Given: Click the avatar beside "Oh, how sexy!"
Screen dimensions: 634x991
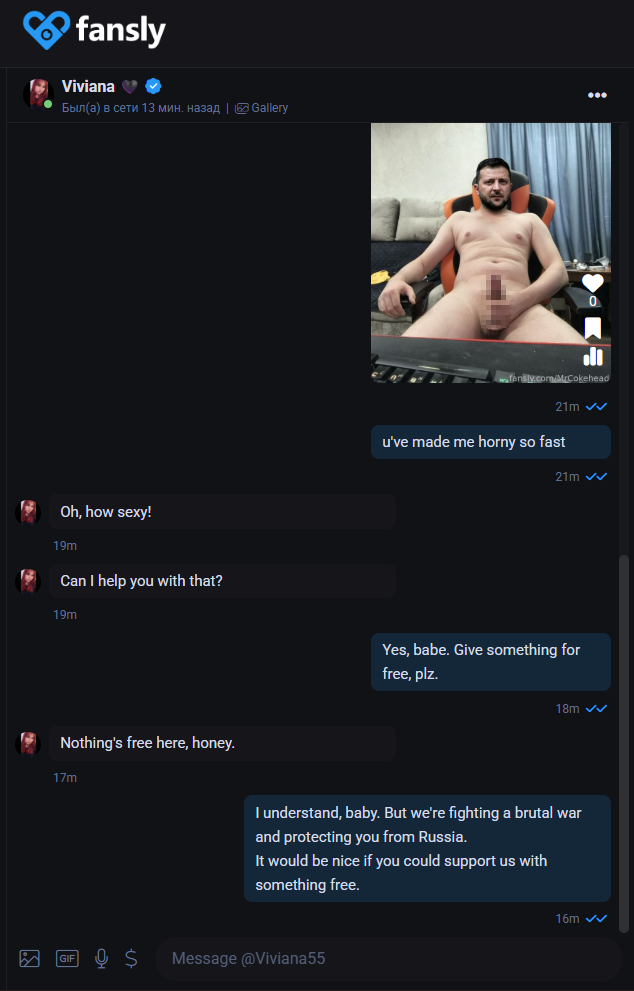Looking at the screenshot, I should tap(28, 512).
